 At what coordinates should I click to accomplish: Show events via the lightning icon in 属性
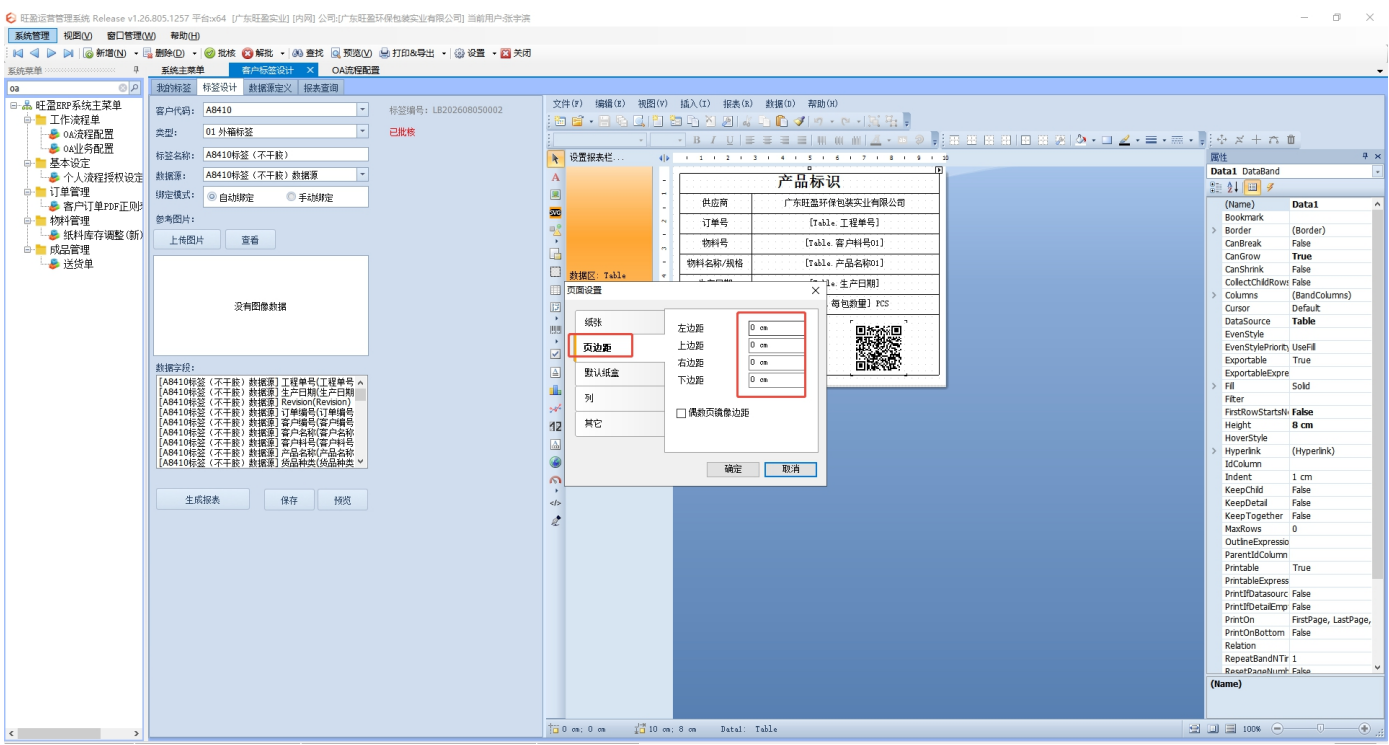coord(1270,187)
